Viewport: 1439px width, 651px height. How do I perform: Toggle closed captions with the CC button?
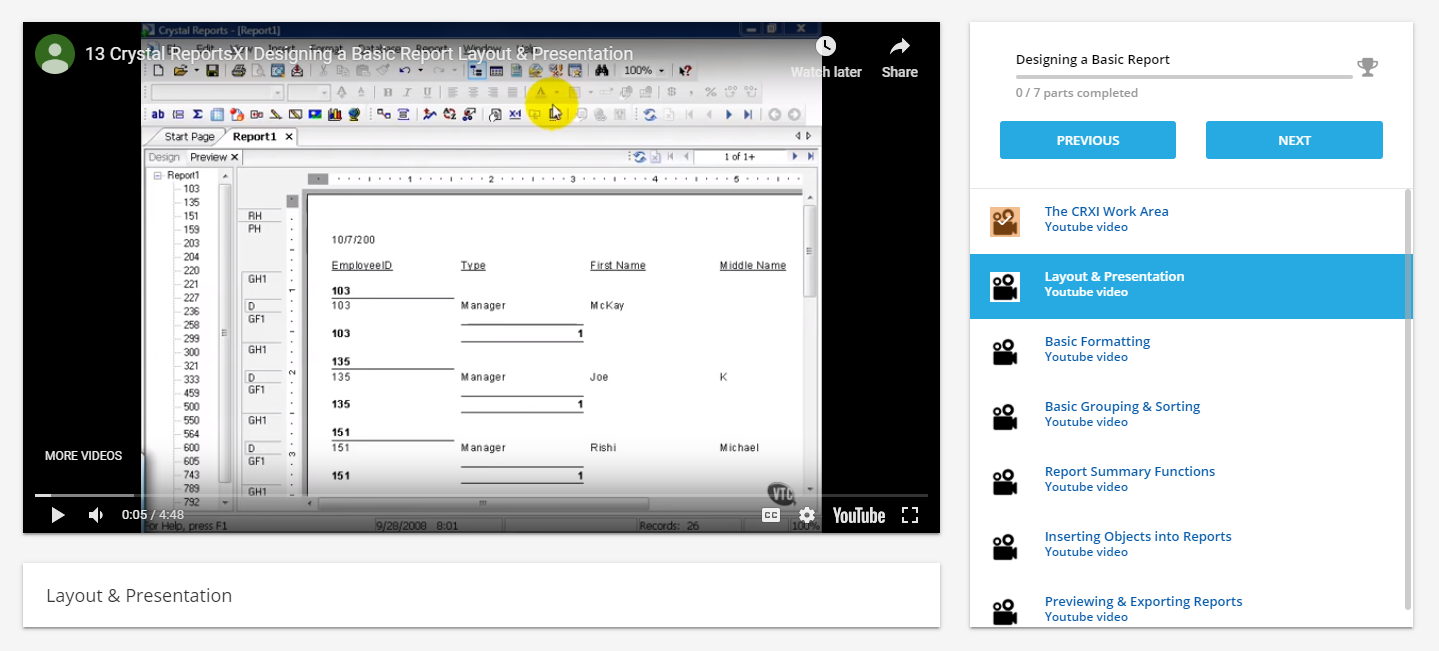click(771, 515)
